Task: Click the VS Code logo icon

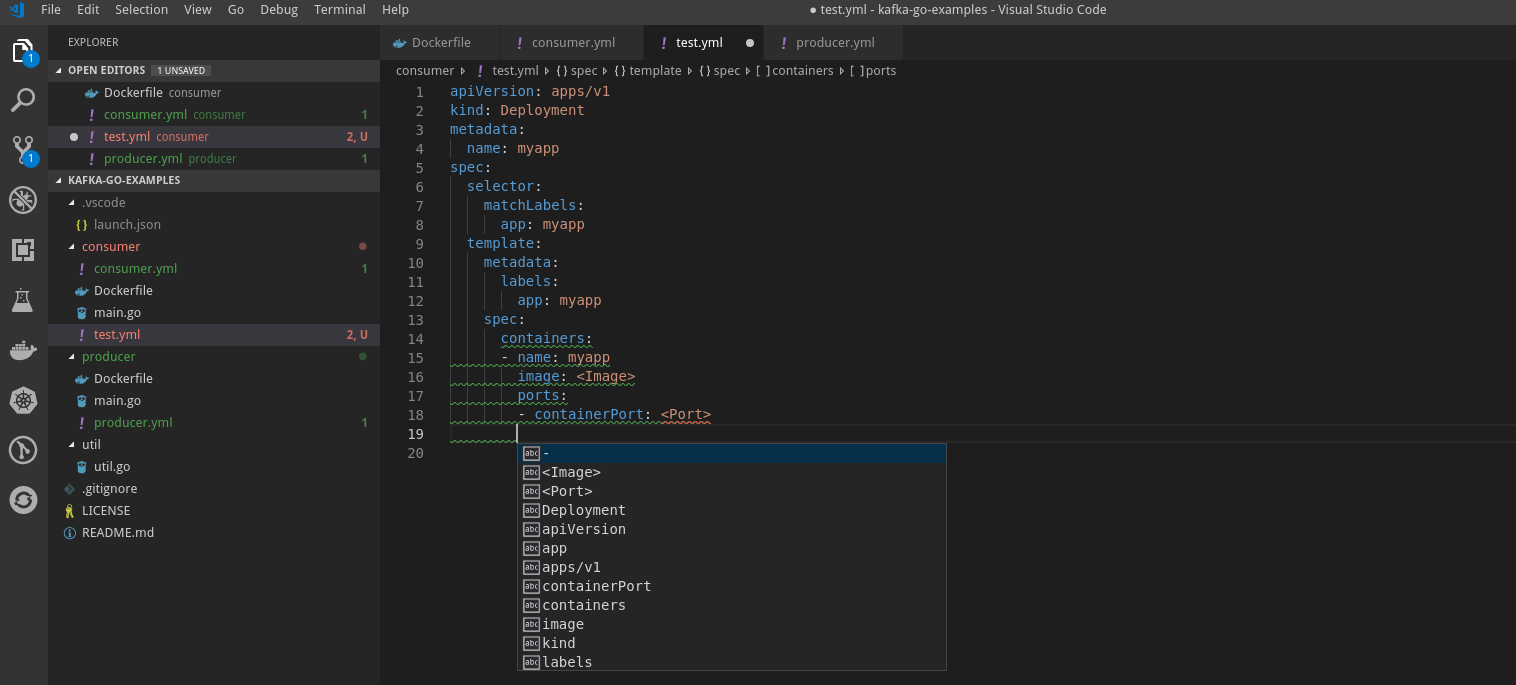Action: 16,10
